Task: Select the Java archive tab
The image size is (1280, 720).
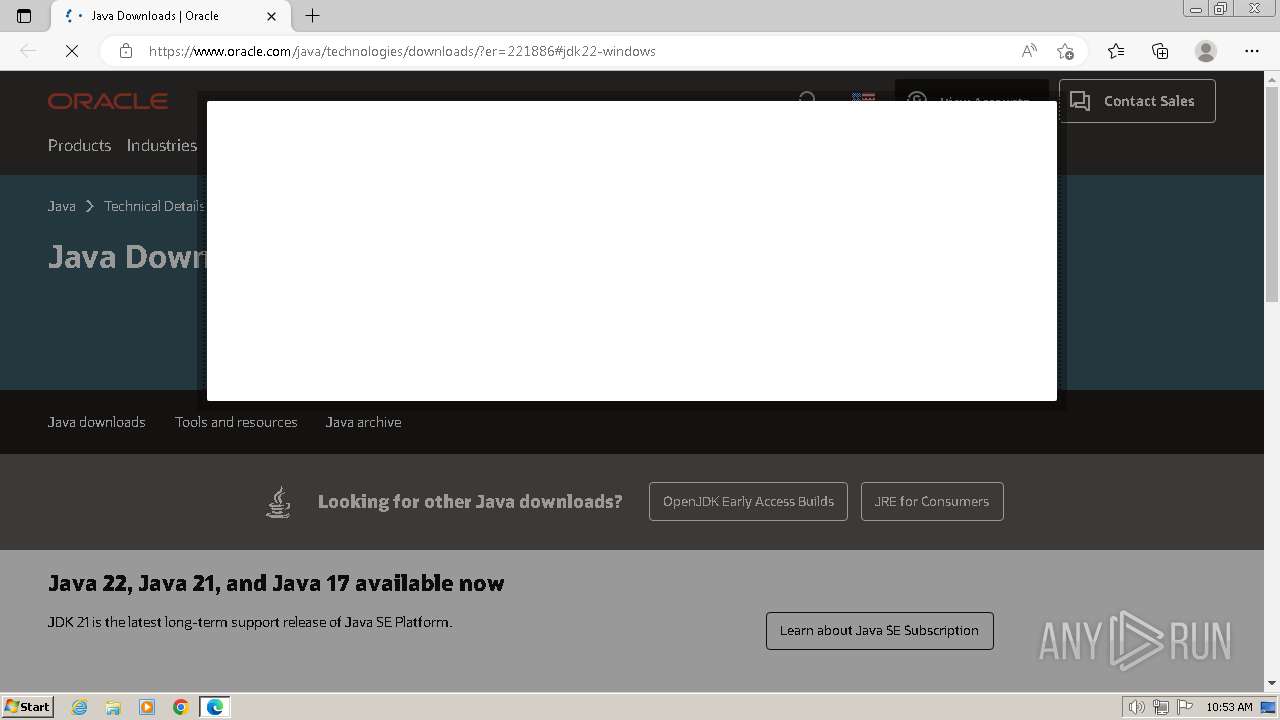Action: (x=363, y=422)
